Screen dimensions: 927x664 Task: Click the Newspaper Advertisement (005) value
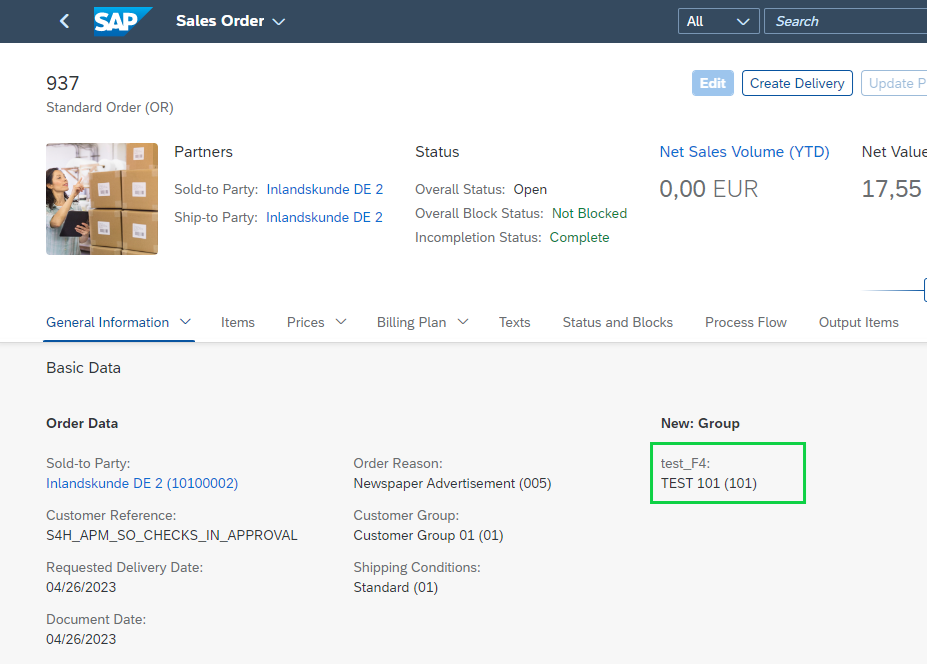point(452,483)
